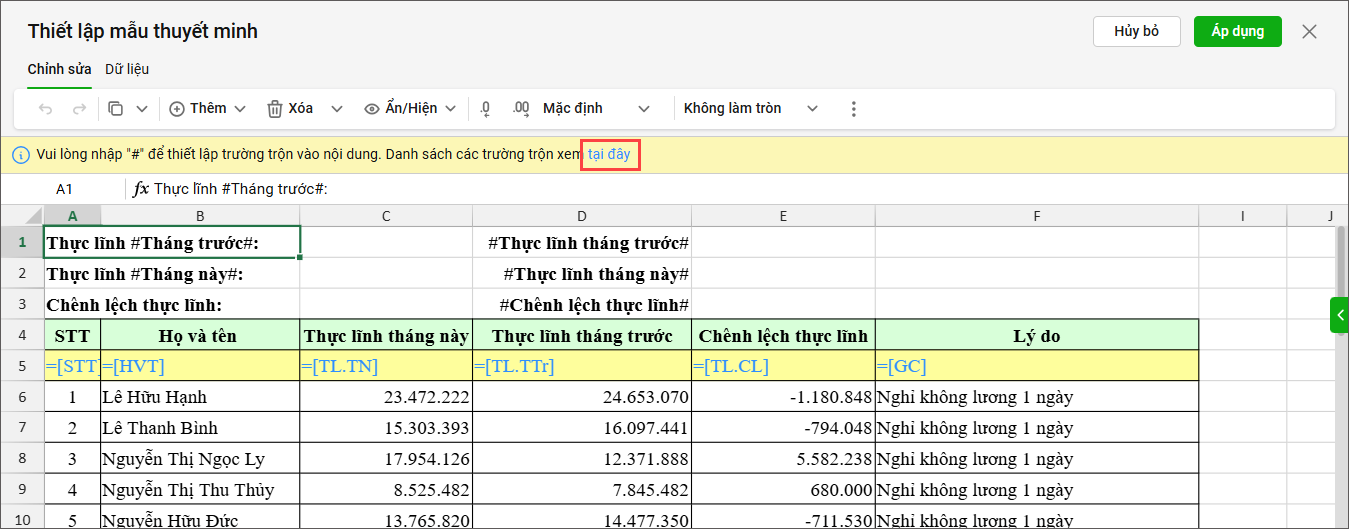Image resolution: width=1349 pixels, height=529 pixels.
Task: Open the tại đây link
Action: point(609,155)
